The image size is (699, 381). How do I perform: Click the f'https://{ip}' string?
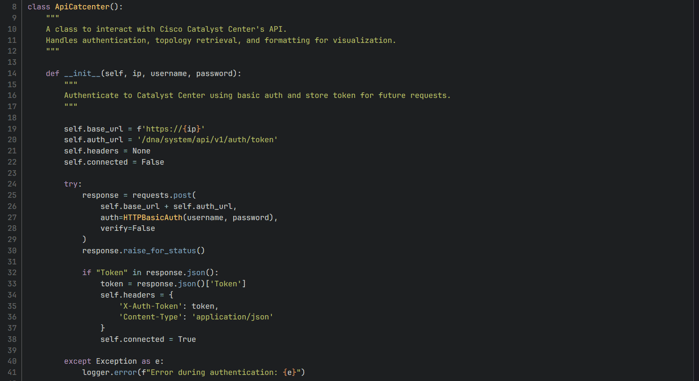(x=171, y=129)
